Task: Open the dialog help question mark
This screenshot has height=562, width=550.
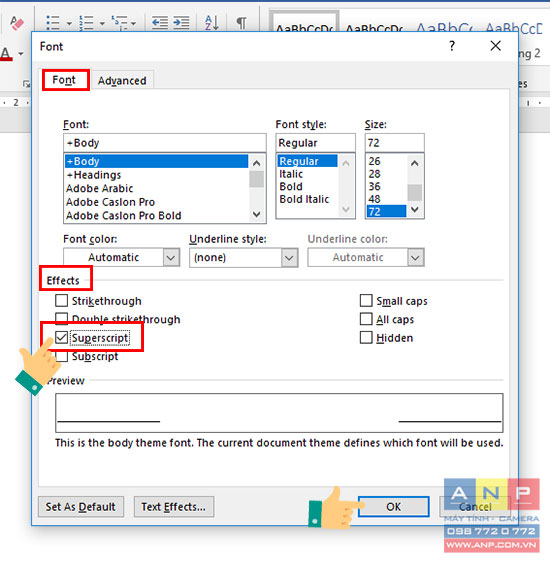Action: point(452,46)
